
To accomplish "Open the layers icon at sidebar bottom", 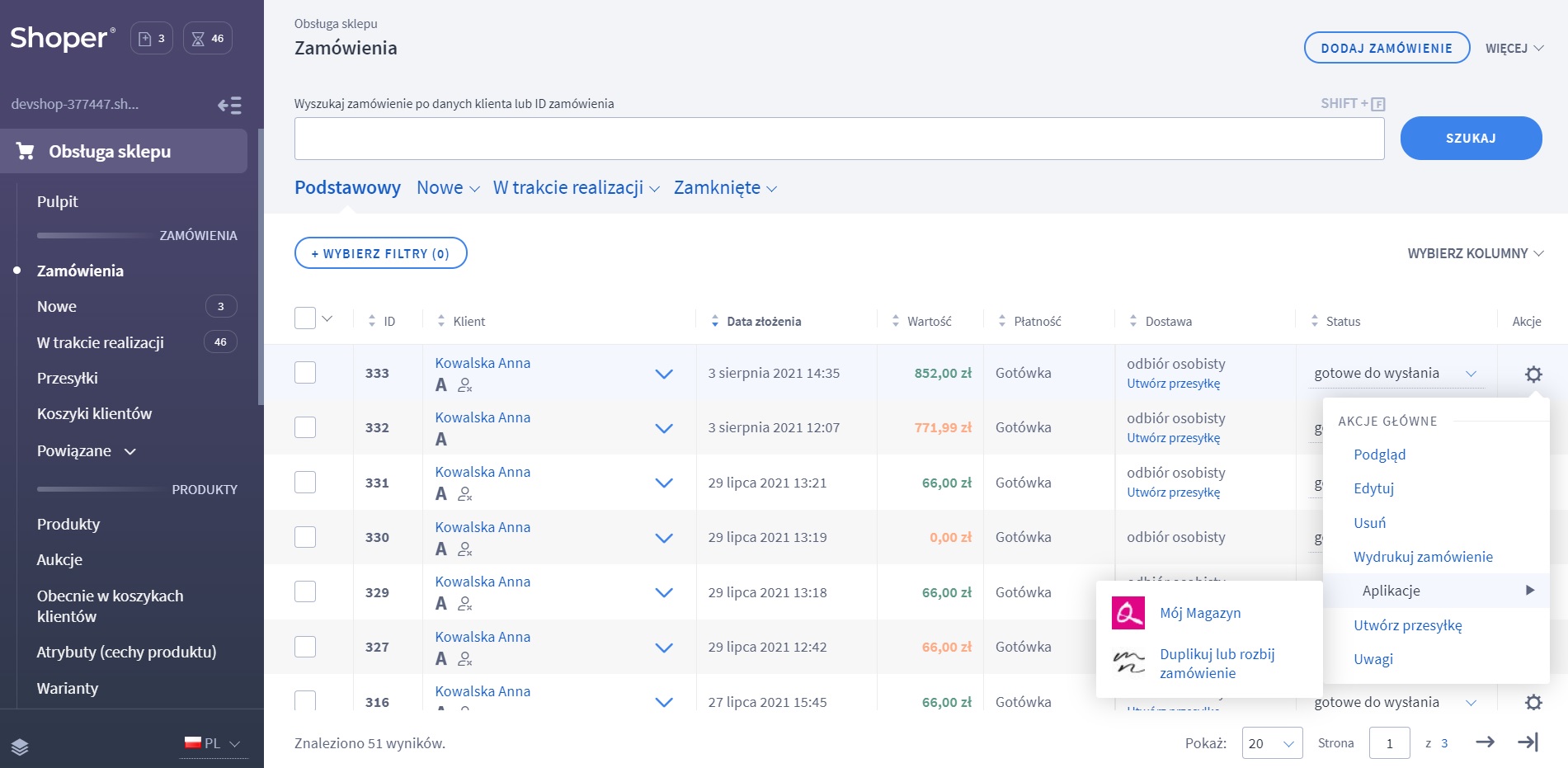I will coord(20,747).
